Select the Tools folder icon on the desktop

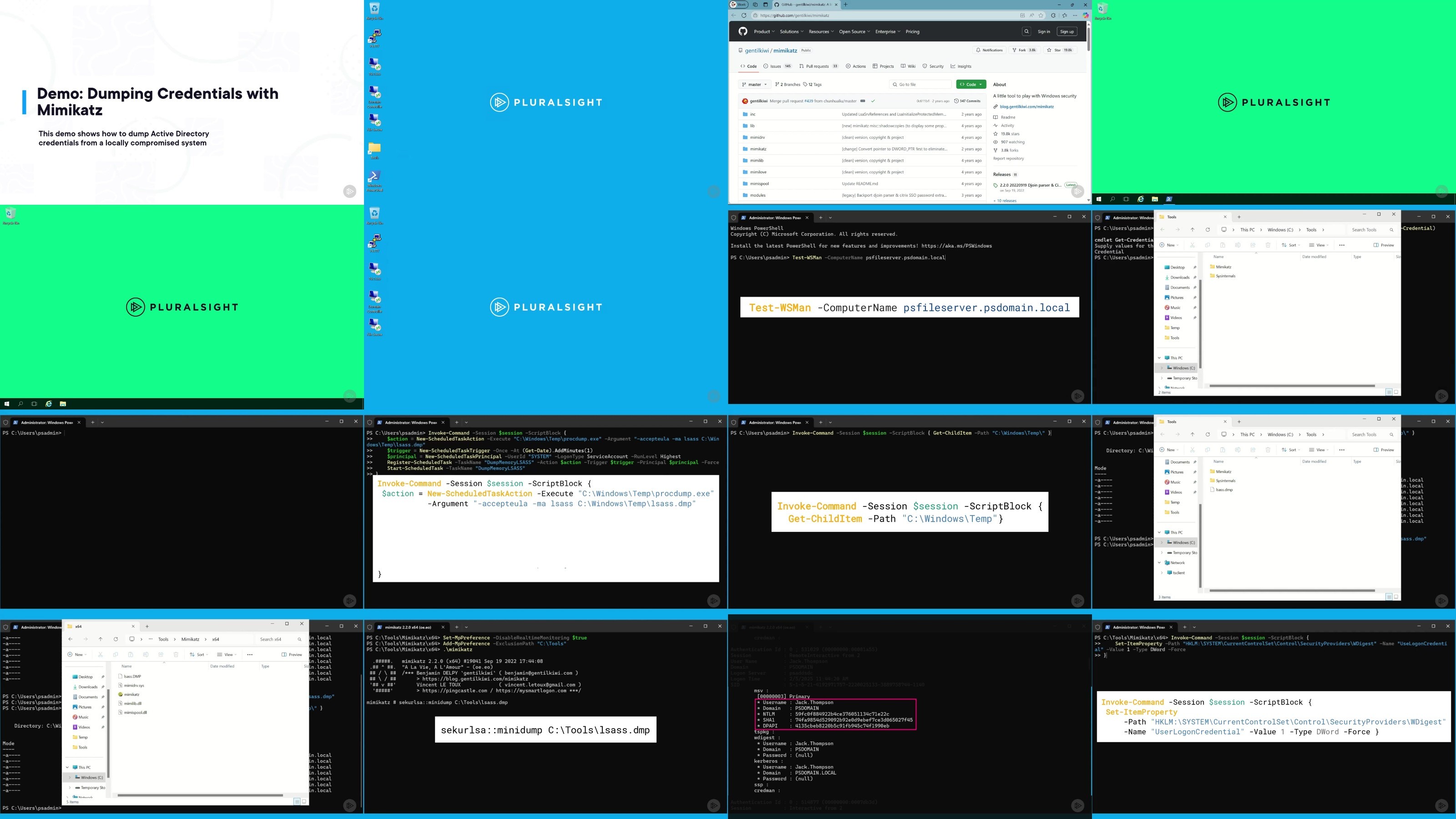(374, 151)
